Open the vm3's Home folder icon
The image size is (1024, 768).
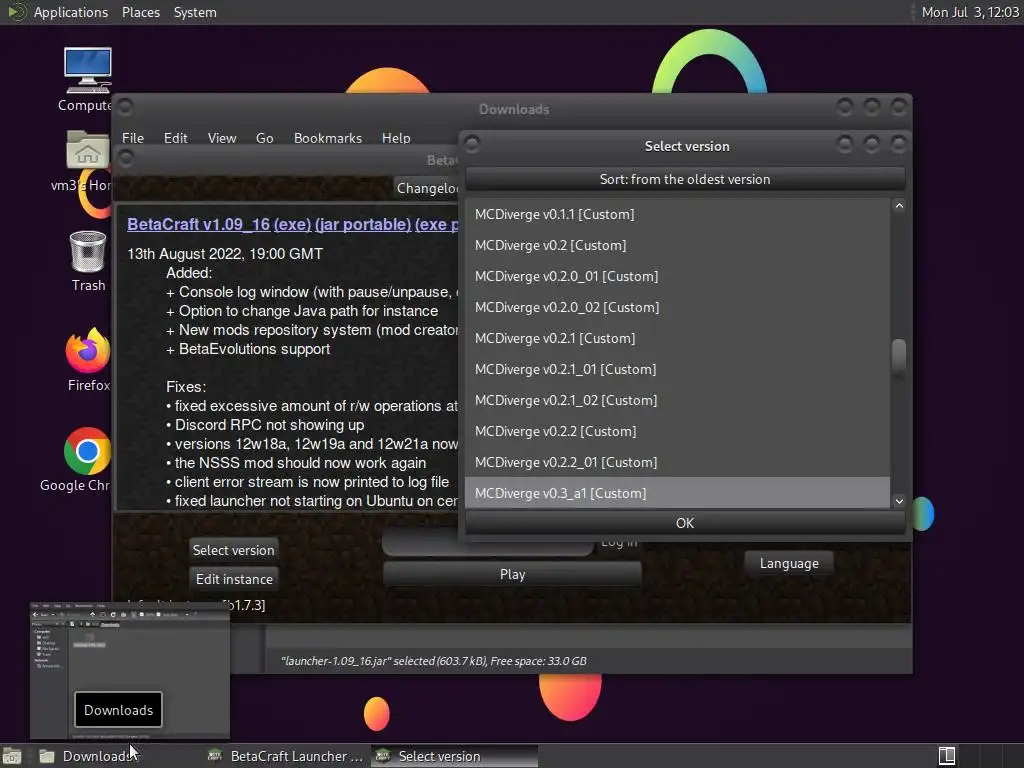pos(88,151)
